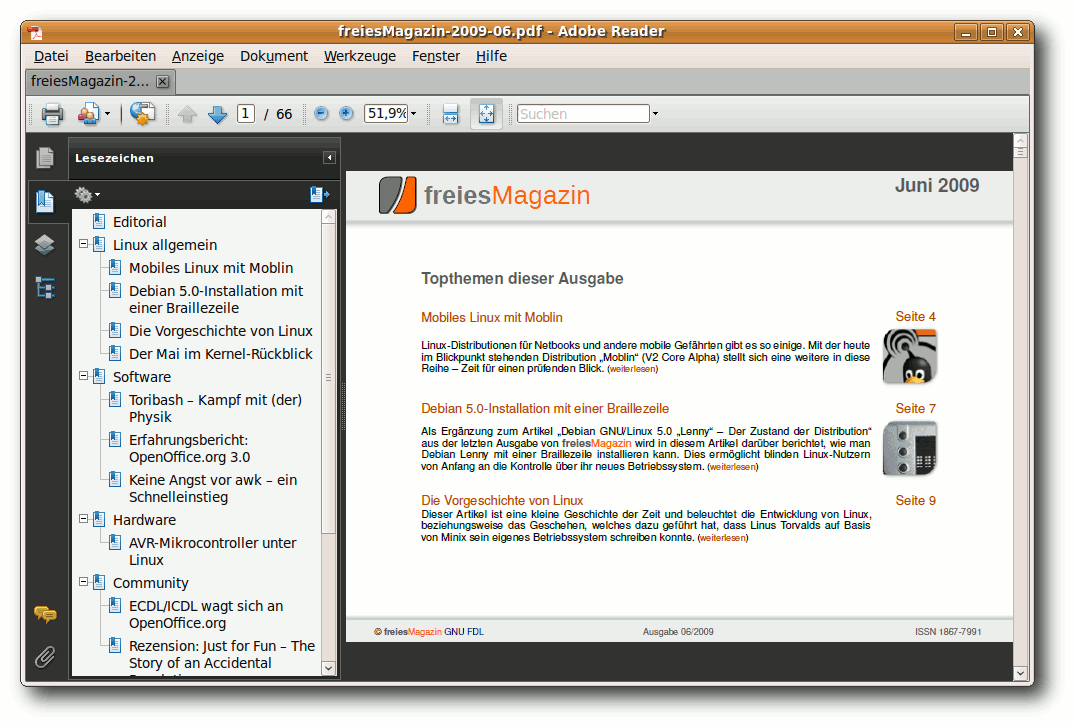Image resolution: width=1075 pixels, height=727 pixels.
Task: Open the Keine Angst vor awk bookmark
Action: click(213, 488)
